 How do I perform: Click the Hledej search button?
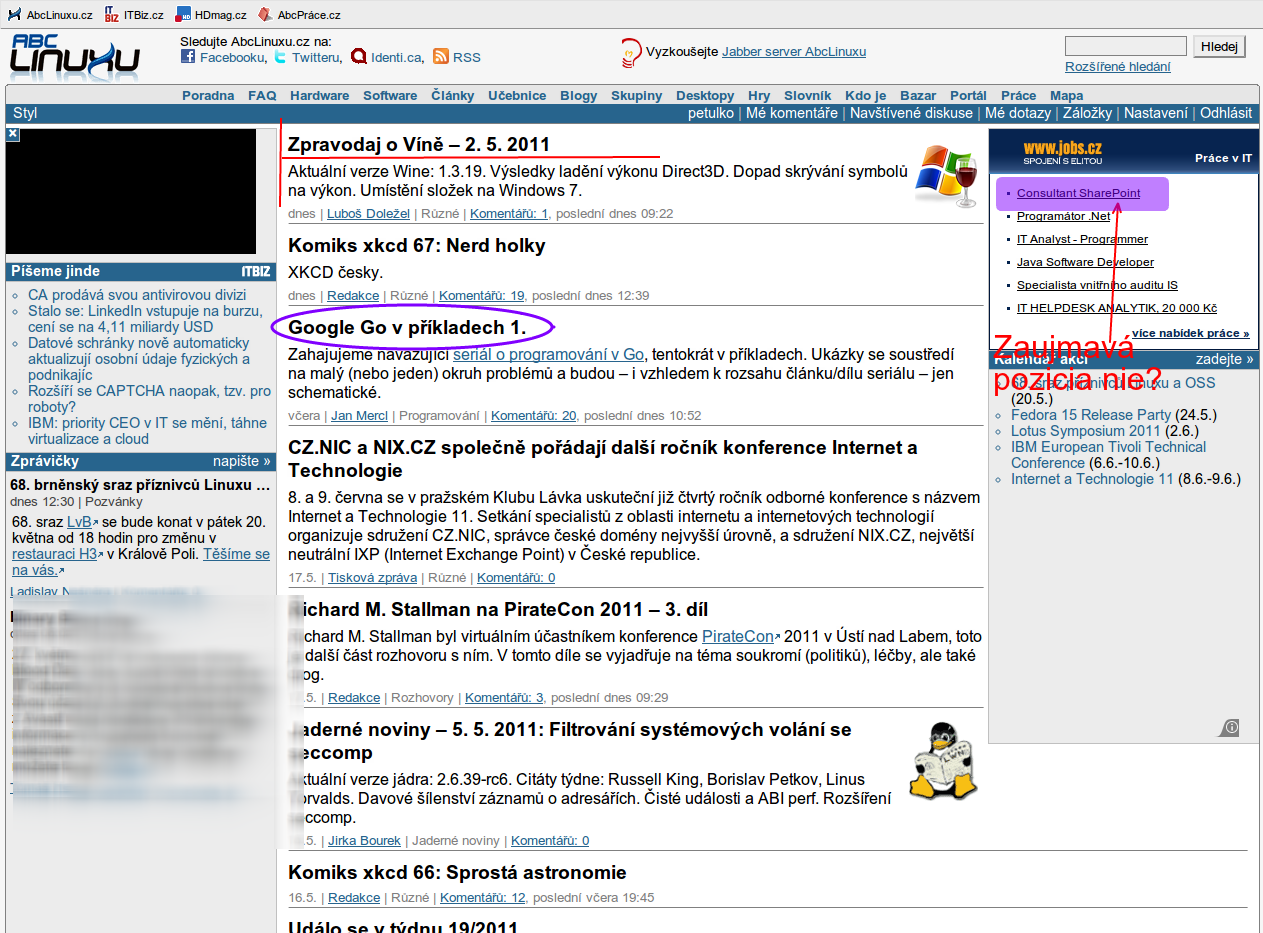[x=1220, y=46]
